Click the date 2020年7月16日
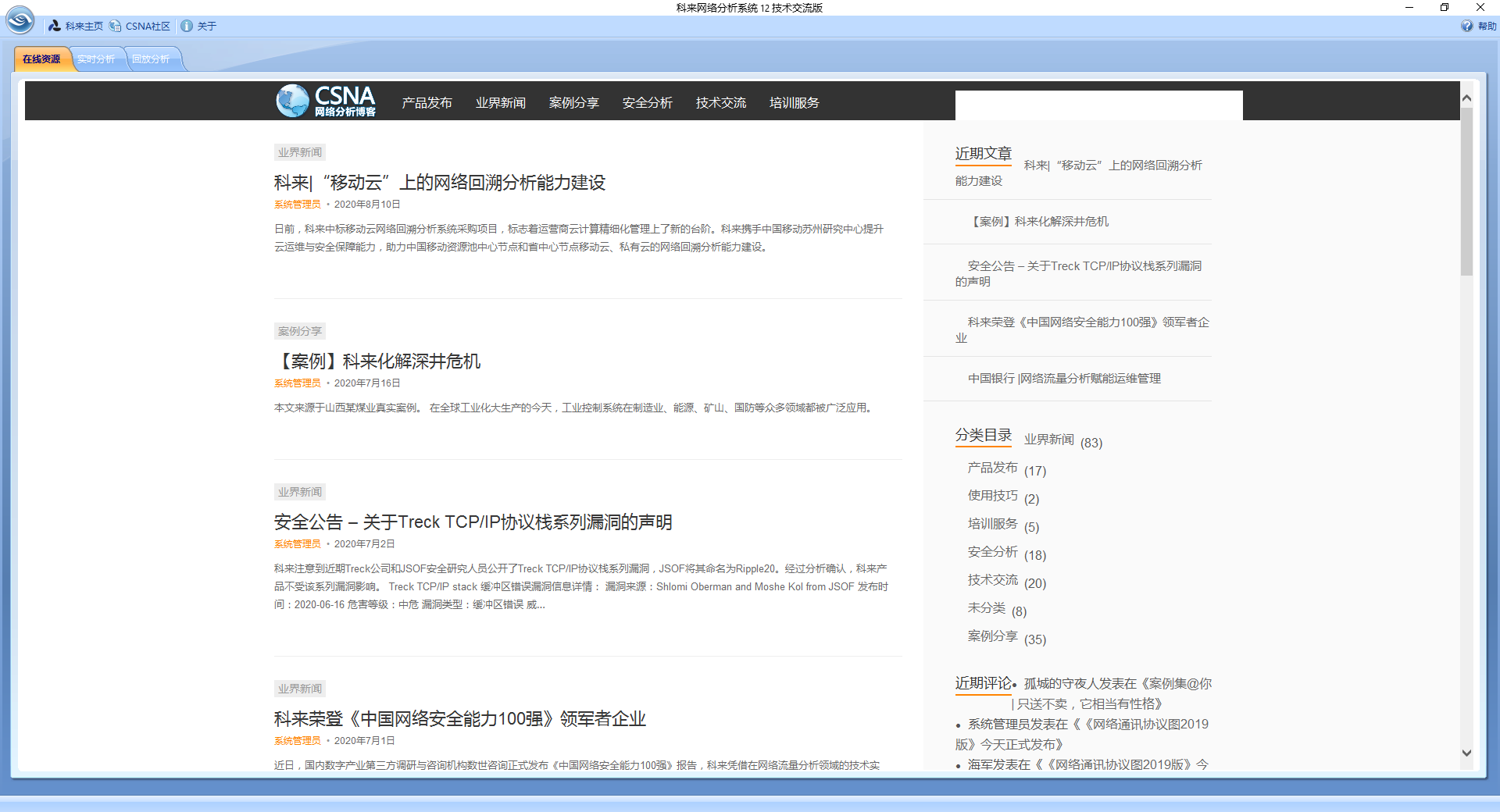This screenshot has height=812, width=1500. click(x=367, y=383)
